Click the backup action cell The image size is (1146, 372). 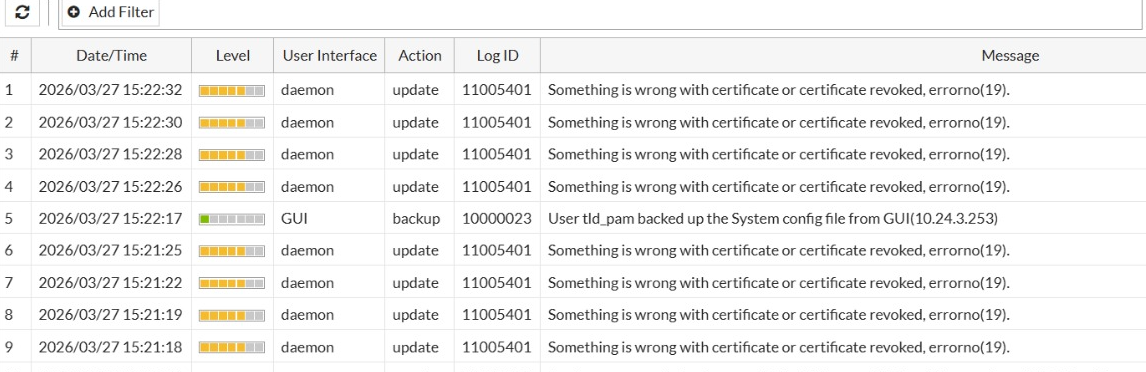tap(416, 219)
